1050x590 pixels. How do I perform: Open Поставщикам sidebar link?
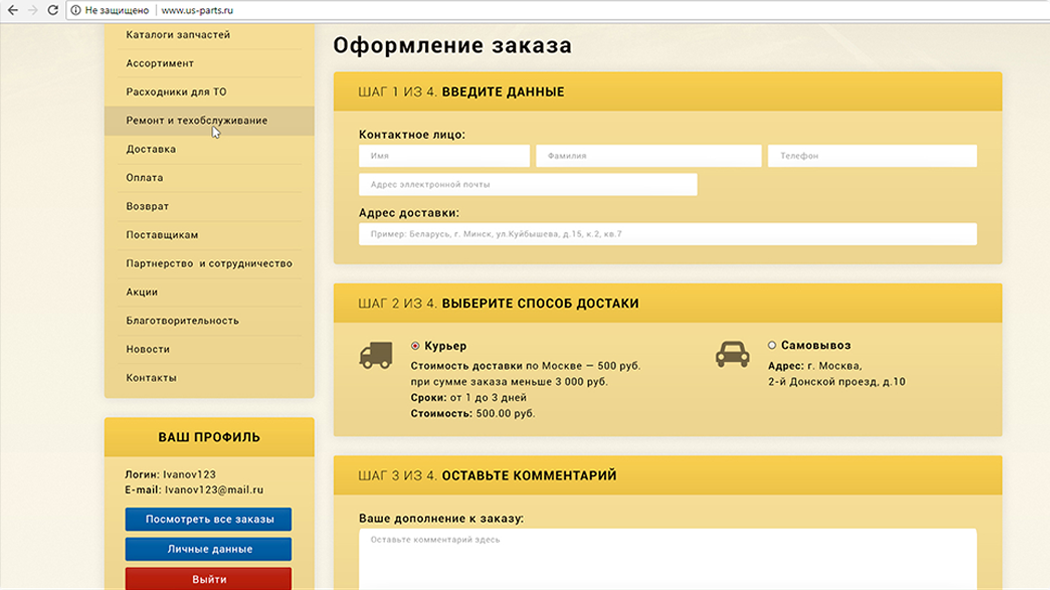click(x=162, y=234)
